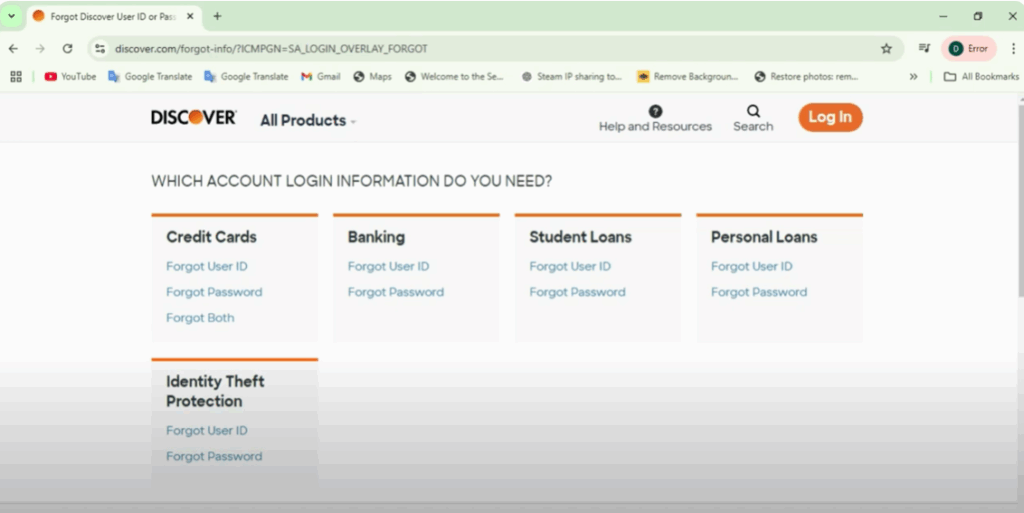Click the Discover logo

(194, 117)
